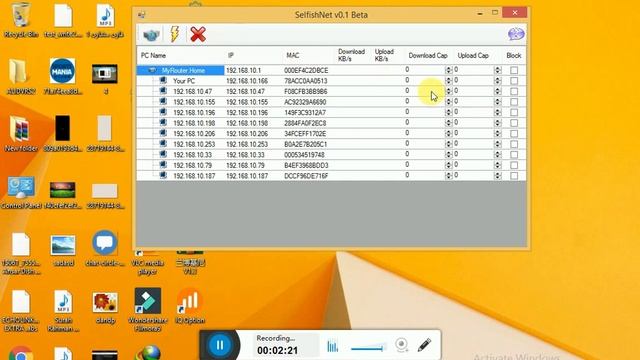This screenshot has width=640, height=360.
Task: Click the network discovery toolbar icon in SelfishNet
Action: pyautogui.click(x=151, y=35)
